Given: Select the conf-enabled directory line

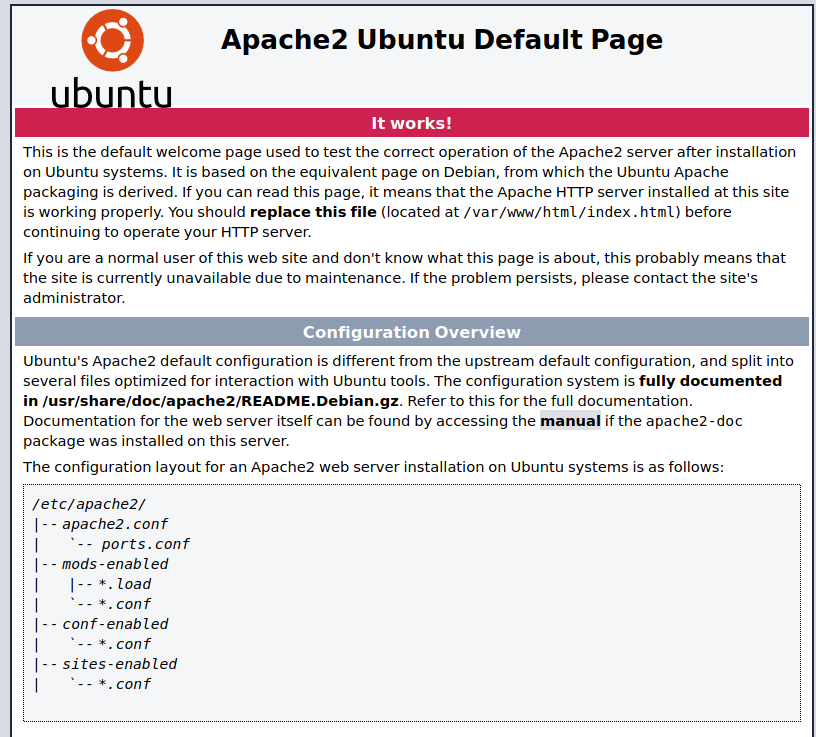Looking at the screenshot, I should coord(115,624).
